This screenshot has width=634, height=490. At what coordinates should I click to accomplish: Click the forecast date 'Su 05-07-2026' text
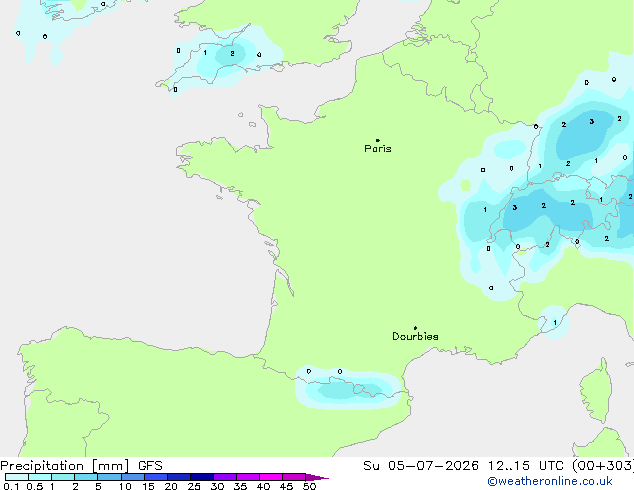tap(421, 466)
